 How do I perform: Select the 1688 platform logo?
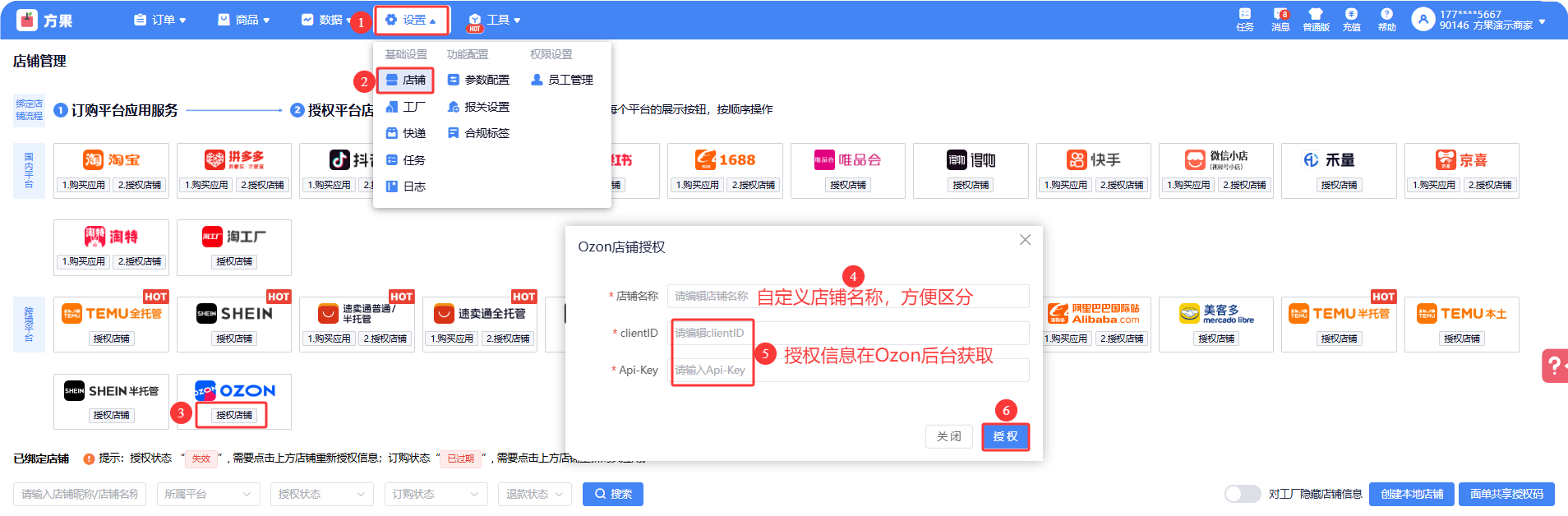click(x=725, y=159)
